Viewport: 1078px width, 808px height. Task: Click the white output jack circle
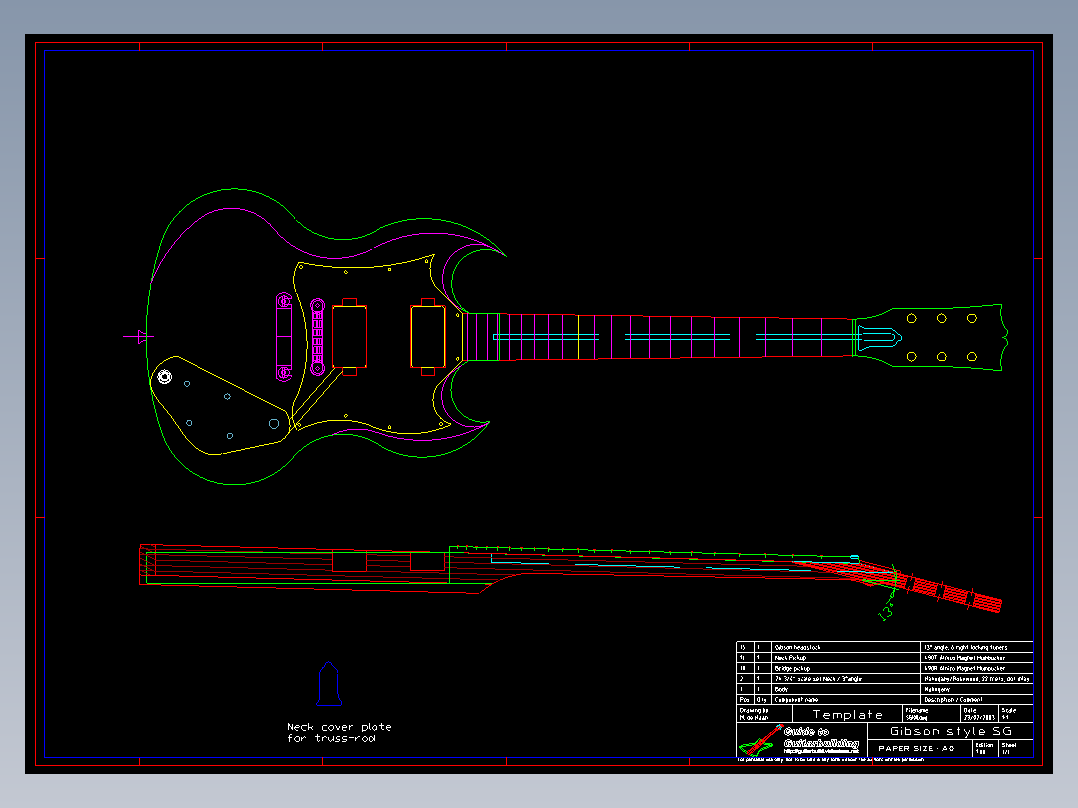(x=164, y=377)
